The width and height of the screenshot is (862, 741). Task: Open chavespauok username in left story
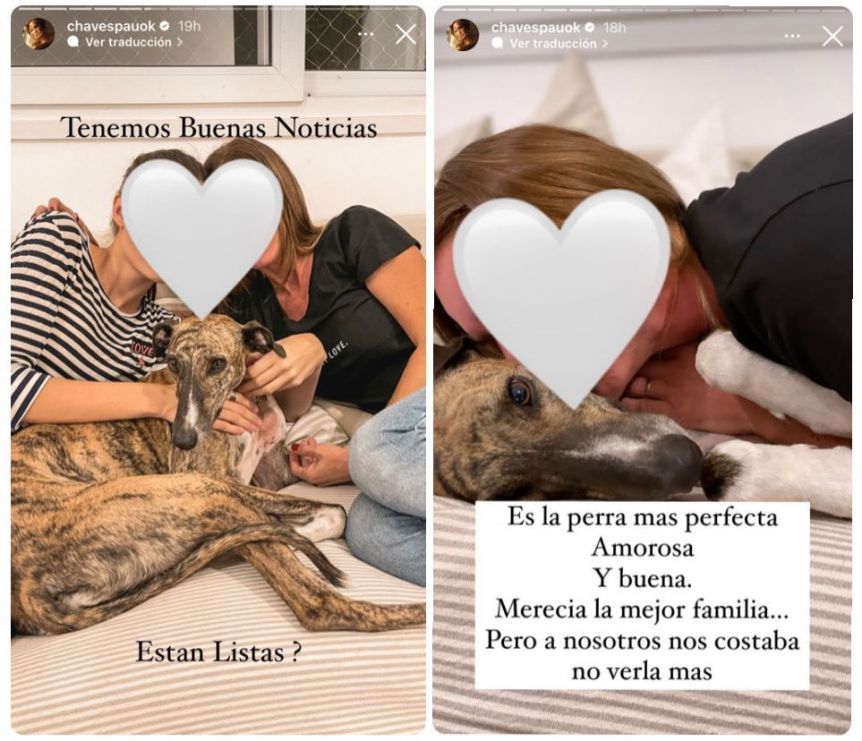[111, 26]
